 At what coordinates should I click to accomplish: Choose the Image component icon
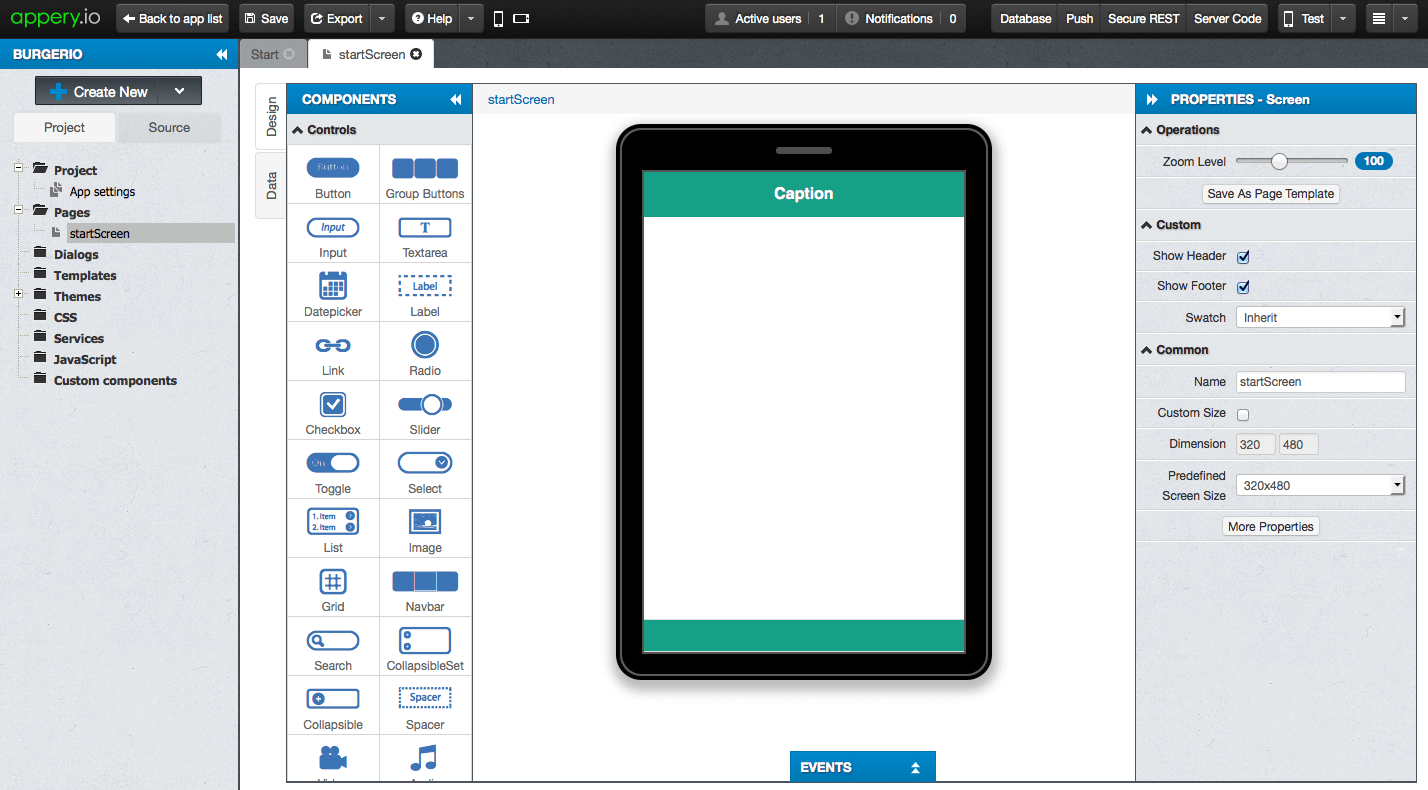[x=425, y=522]
